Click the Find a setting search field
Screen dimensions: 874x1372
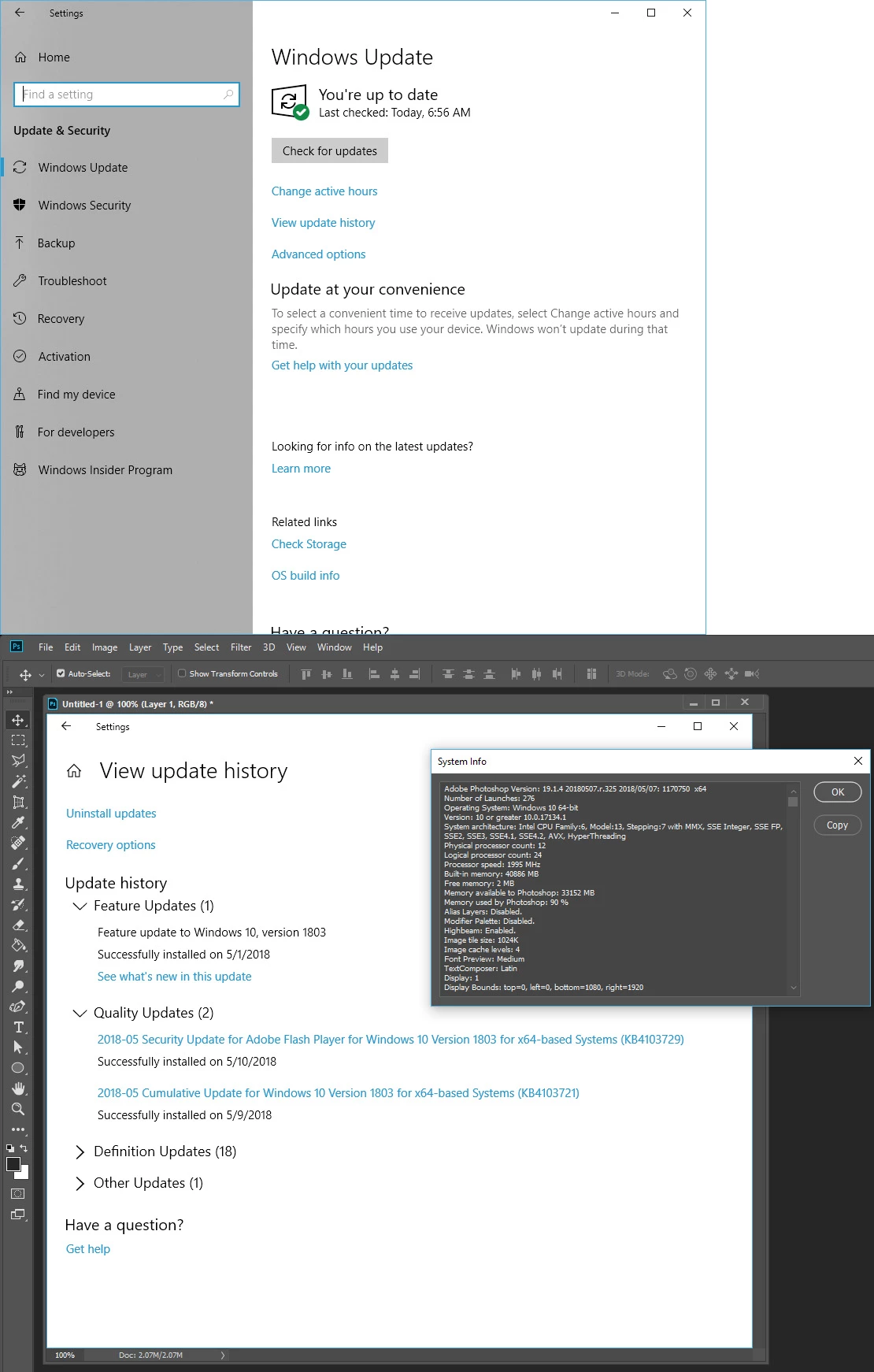click(x=127, y=95)
